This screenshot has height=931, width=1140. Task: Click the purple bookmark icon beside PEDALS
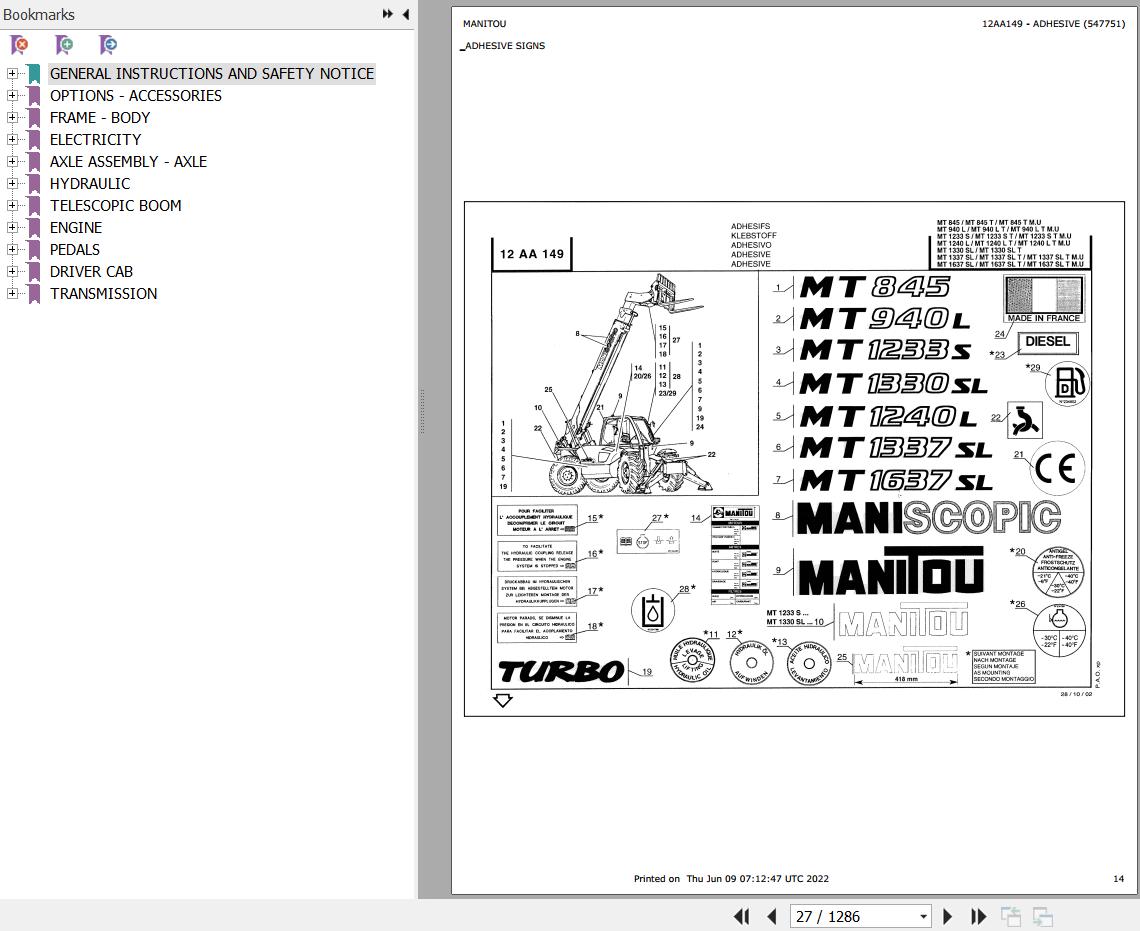[x=33, y=250]
